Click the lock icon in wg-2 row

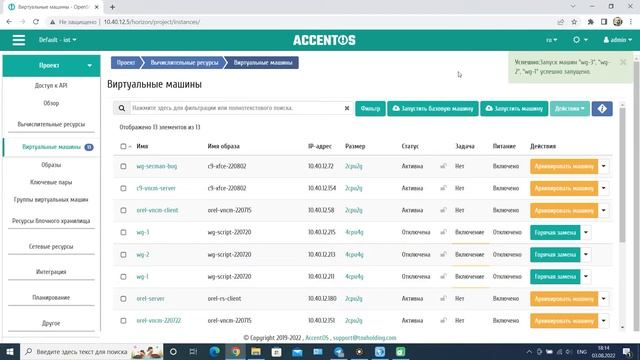coord(443,254)
